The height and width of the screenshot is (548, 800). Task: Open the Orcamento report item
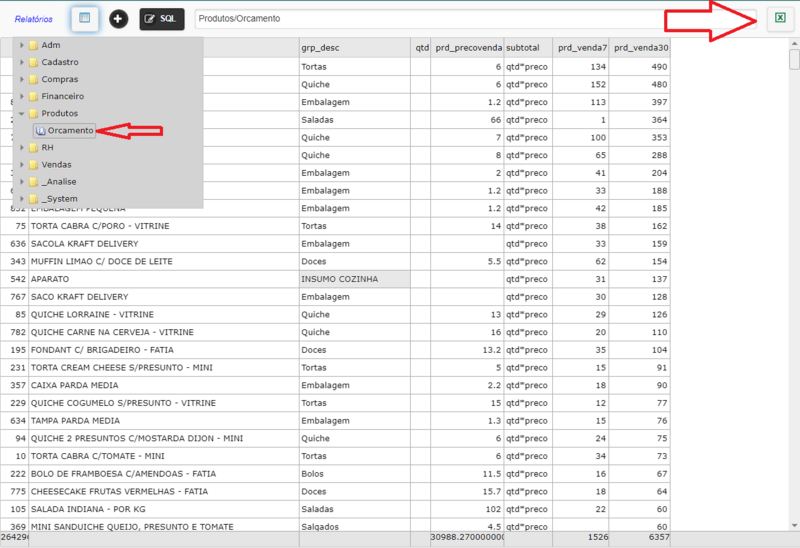pyautogui.click(x=65, y=131)
